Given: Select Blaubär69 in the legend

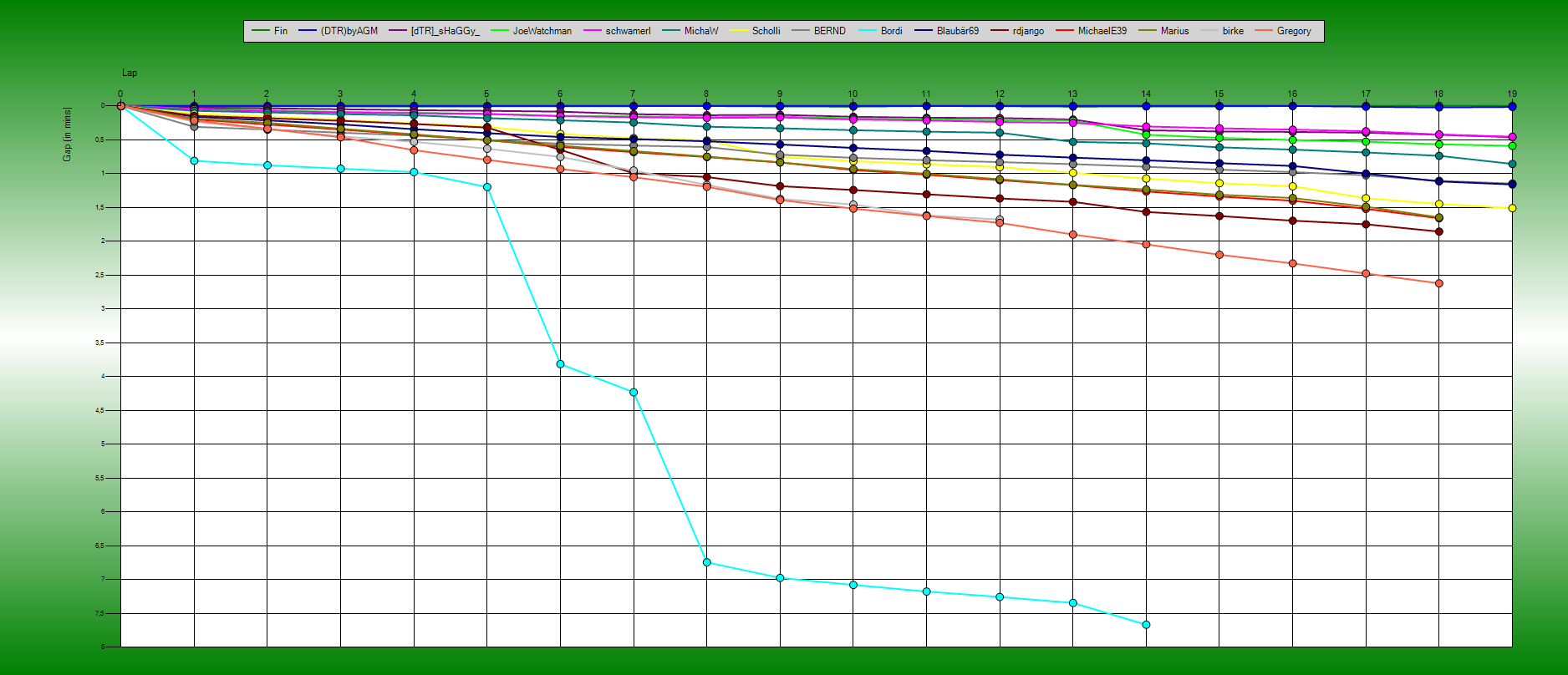Looking at the screenshot, I should click(x=946, y=31).
